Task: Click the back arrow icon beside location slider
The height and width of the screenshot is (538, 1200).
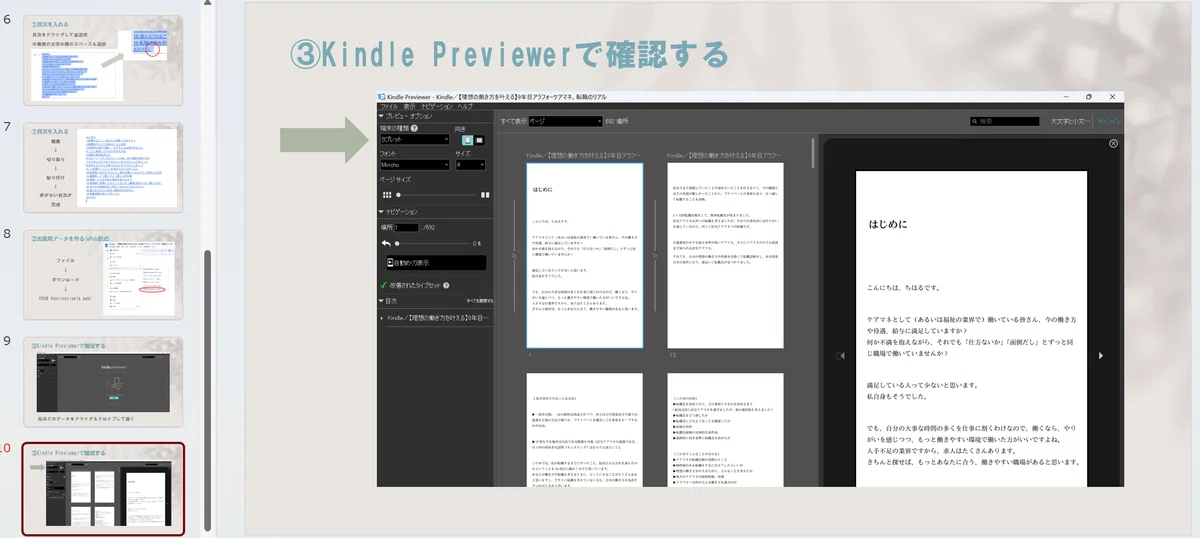Action: click(x=385, y=243)
